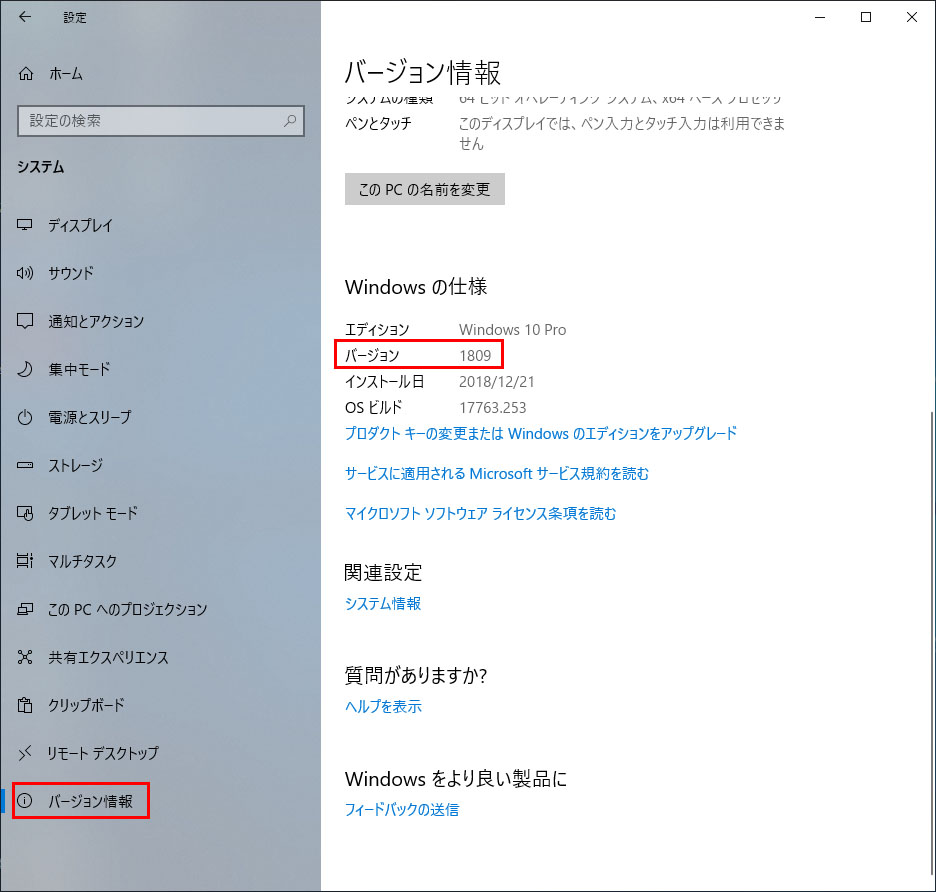Open the ホーム home icon
Screen dimensions: 936x892
pos(26,74)
